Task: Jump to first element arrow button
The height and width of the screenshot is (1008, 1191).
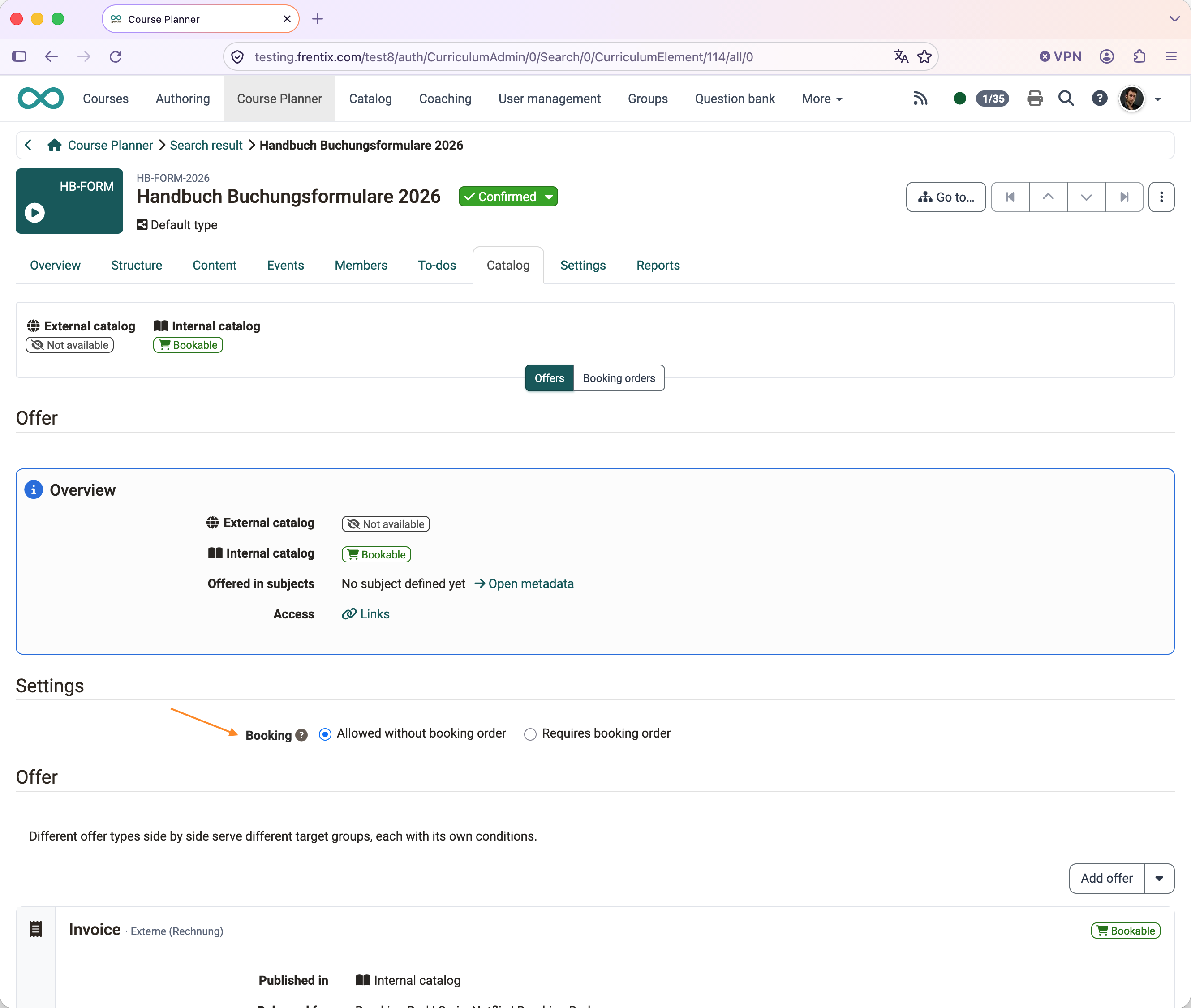Action: point(1010,197)
